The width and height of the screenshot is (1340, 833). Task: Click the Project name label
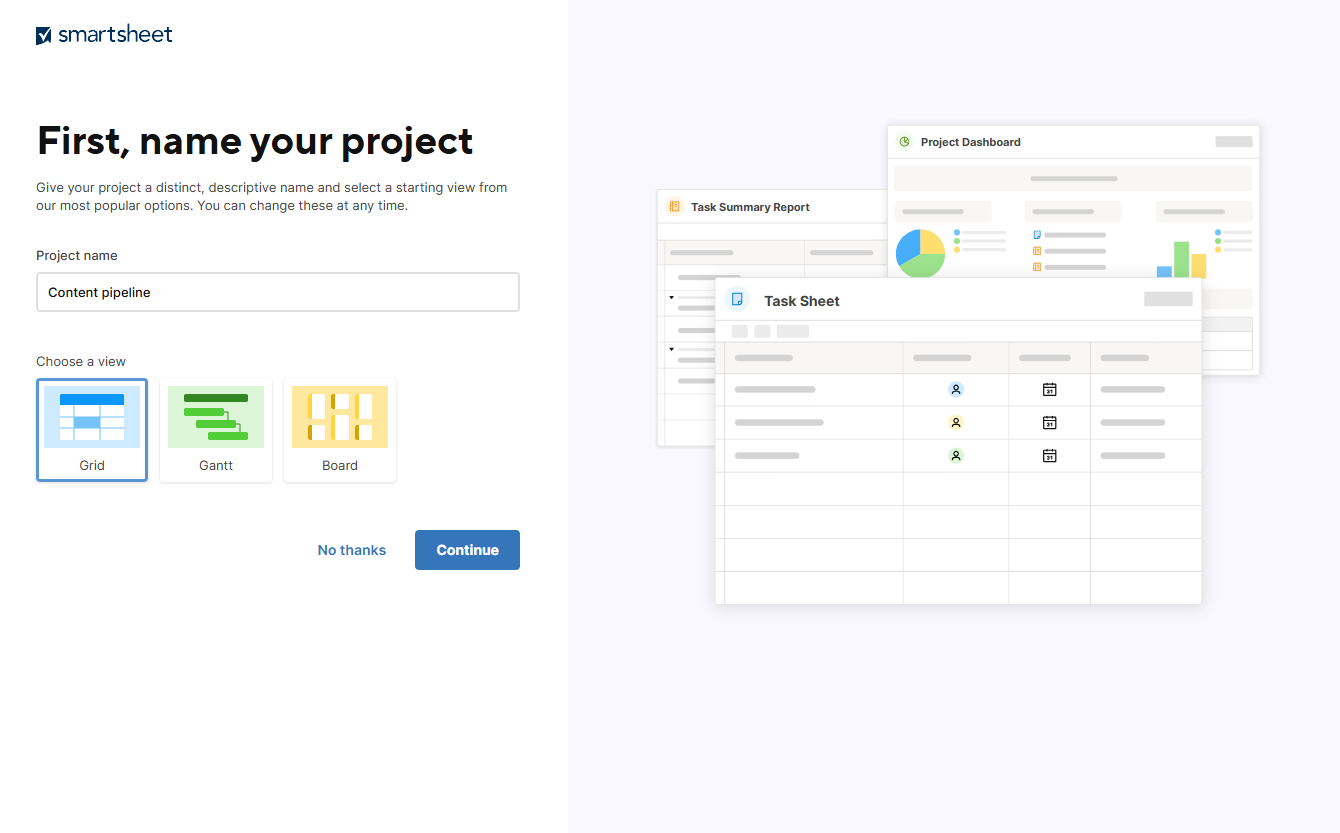coord(77,255)
